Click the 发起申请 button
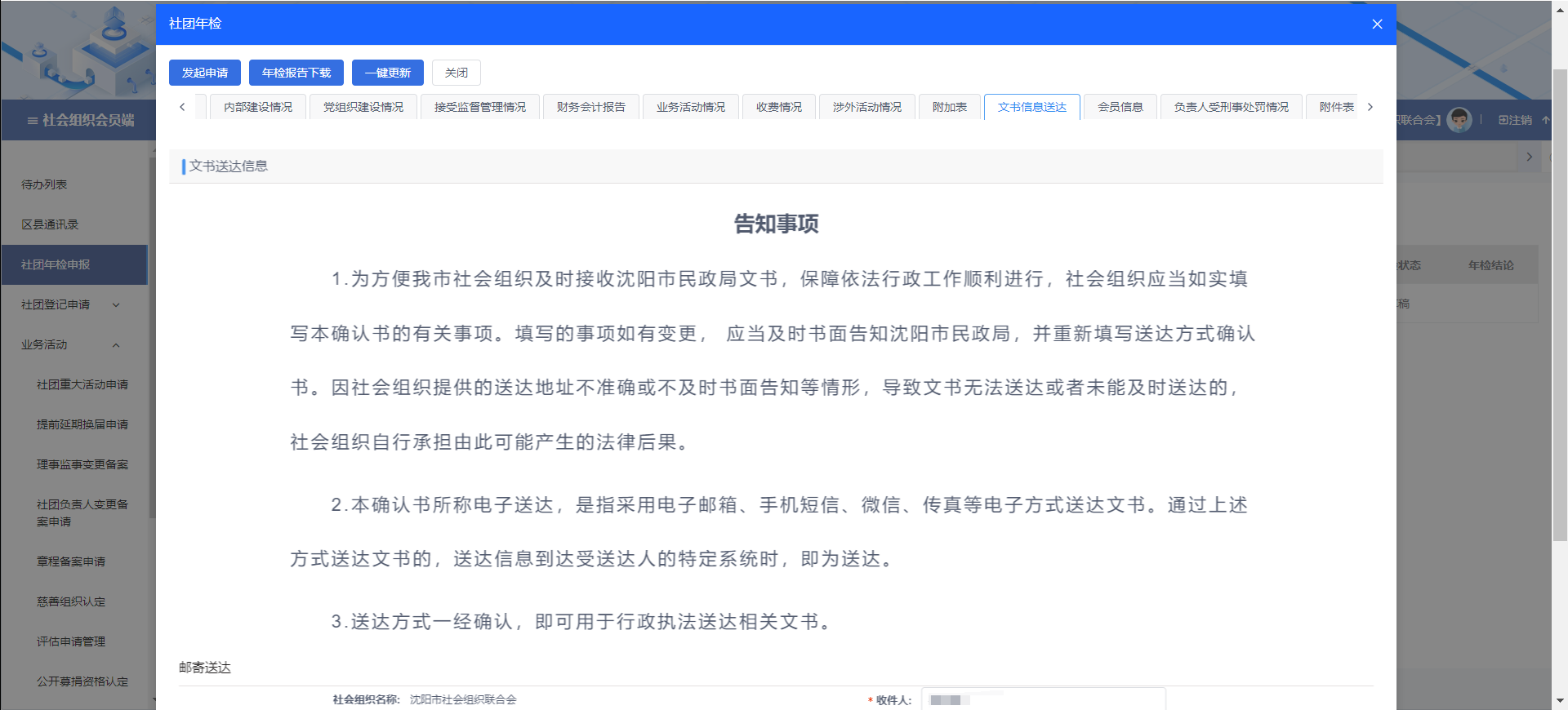 click(x=205, y=73)
